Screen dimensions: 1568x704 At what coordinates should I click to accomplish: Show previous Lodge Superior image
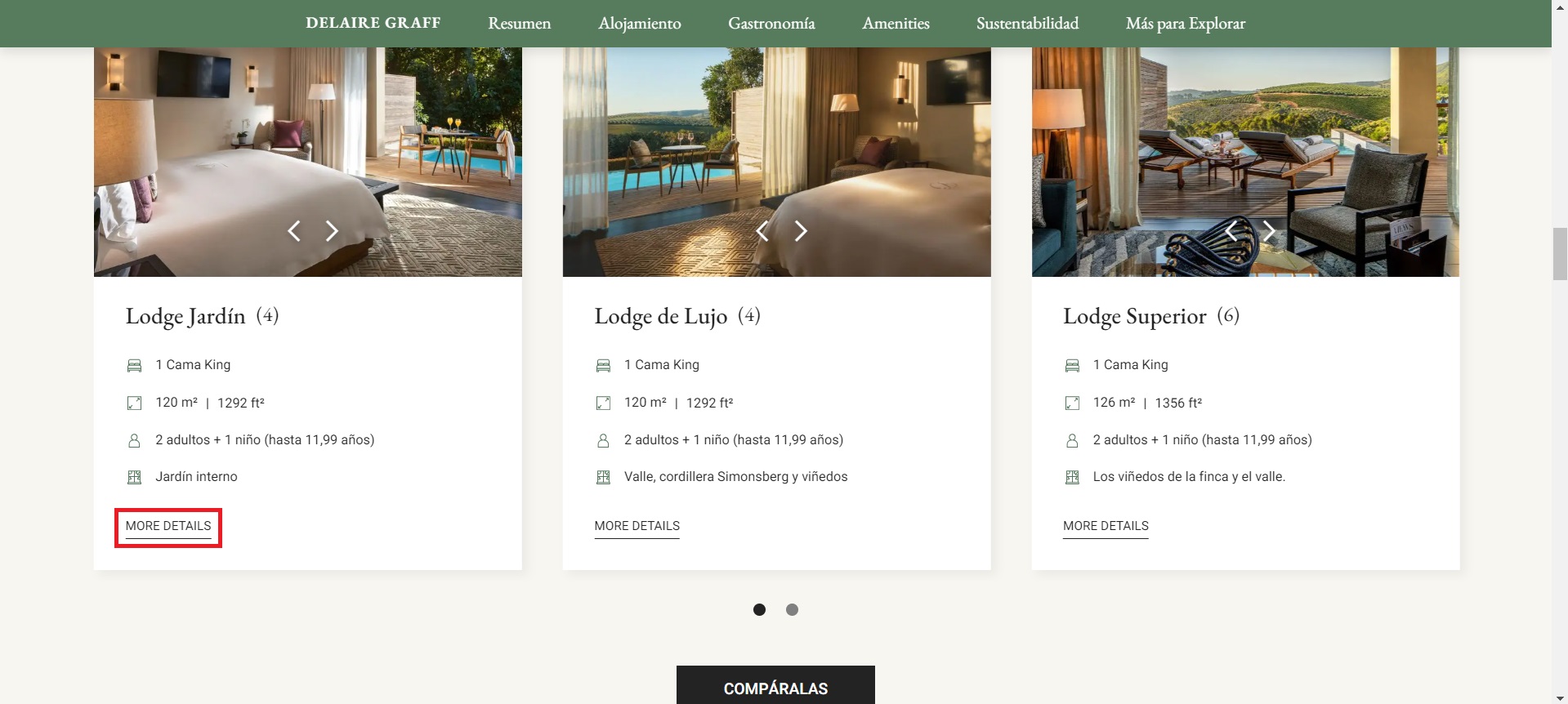(x=1231, y=231)
